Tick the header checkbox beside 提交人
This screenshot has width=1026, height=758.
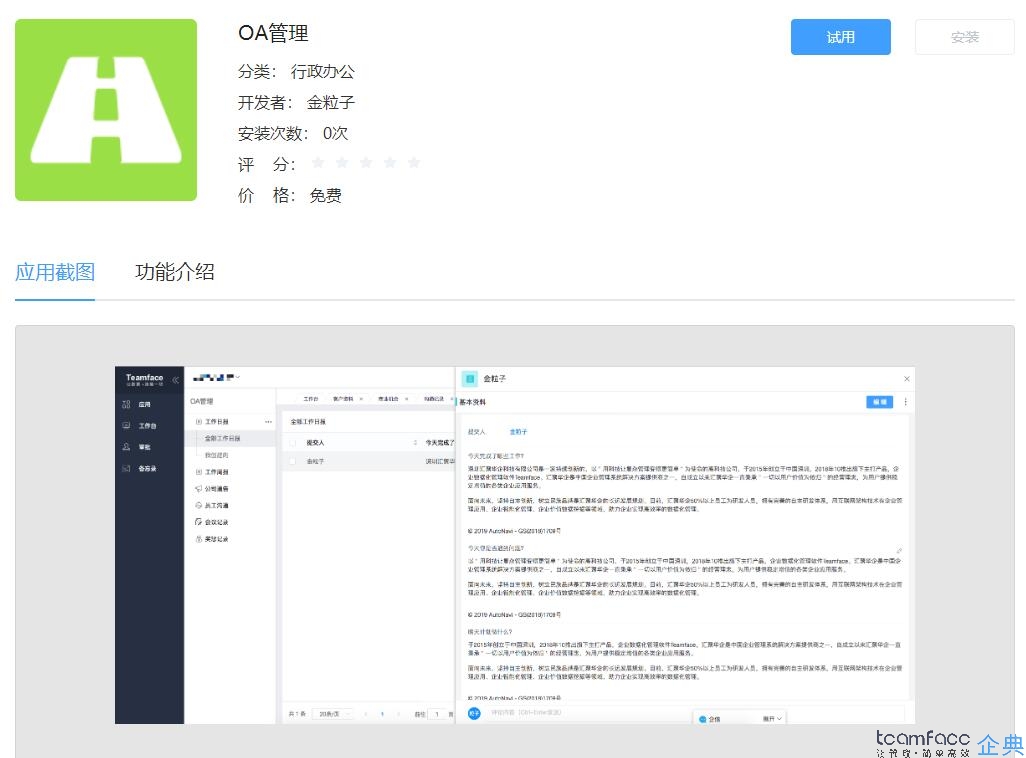292,443
